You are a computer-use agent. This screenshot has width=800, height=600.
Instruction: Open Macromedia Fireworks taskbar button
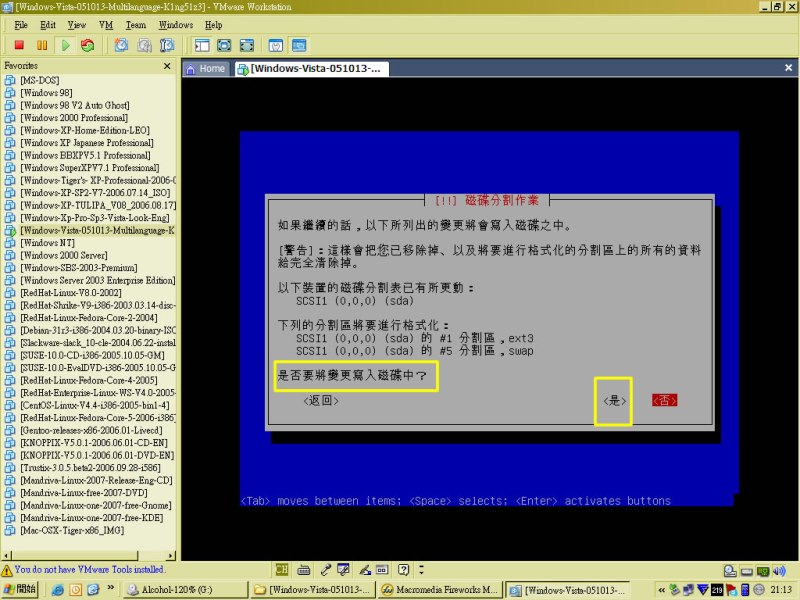tap(439, 590)
